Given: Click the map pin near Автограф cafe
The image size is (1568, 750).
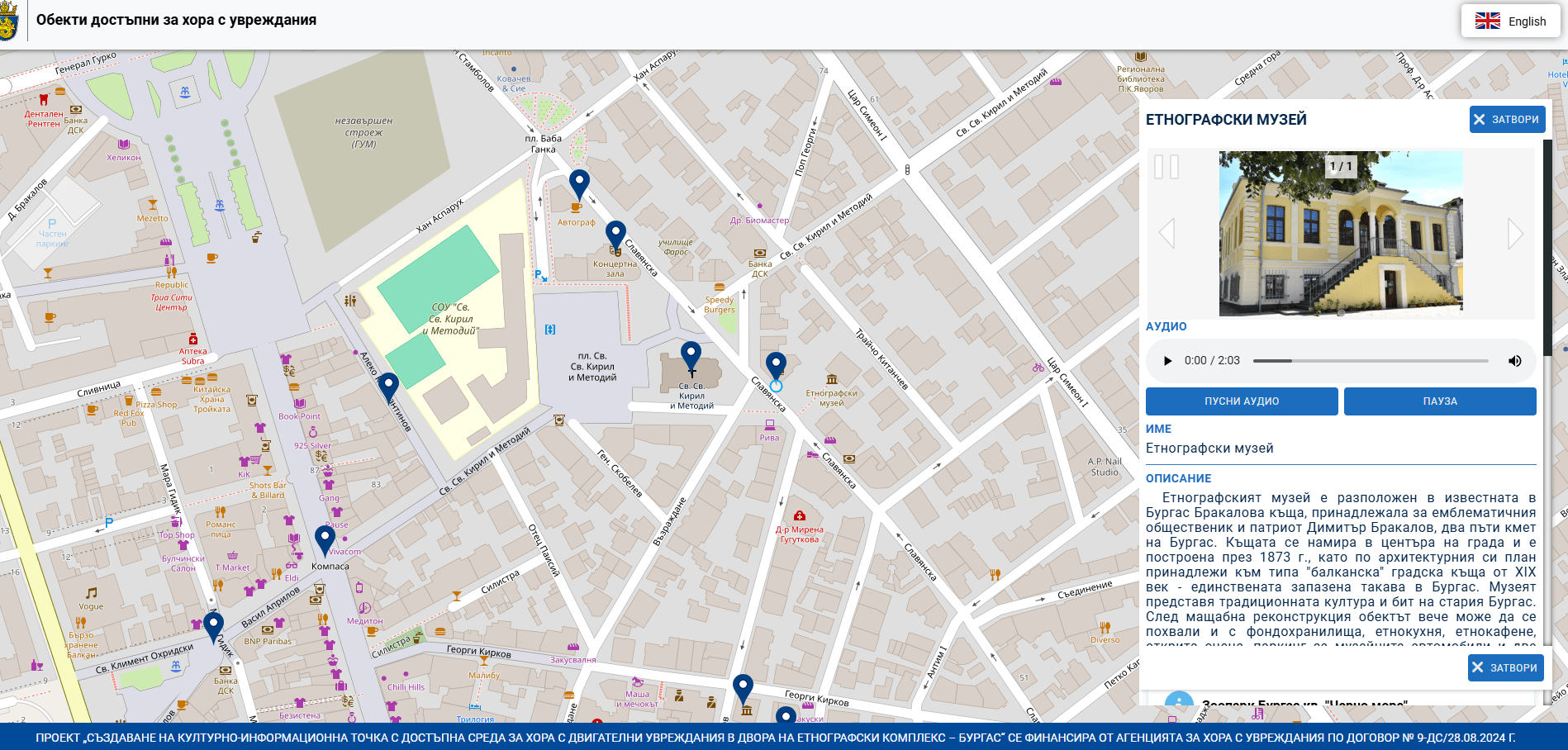Looking at the screenshot, I should pyautogui.click(x=579, y=183).
